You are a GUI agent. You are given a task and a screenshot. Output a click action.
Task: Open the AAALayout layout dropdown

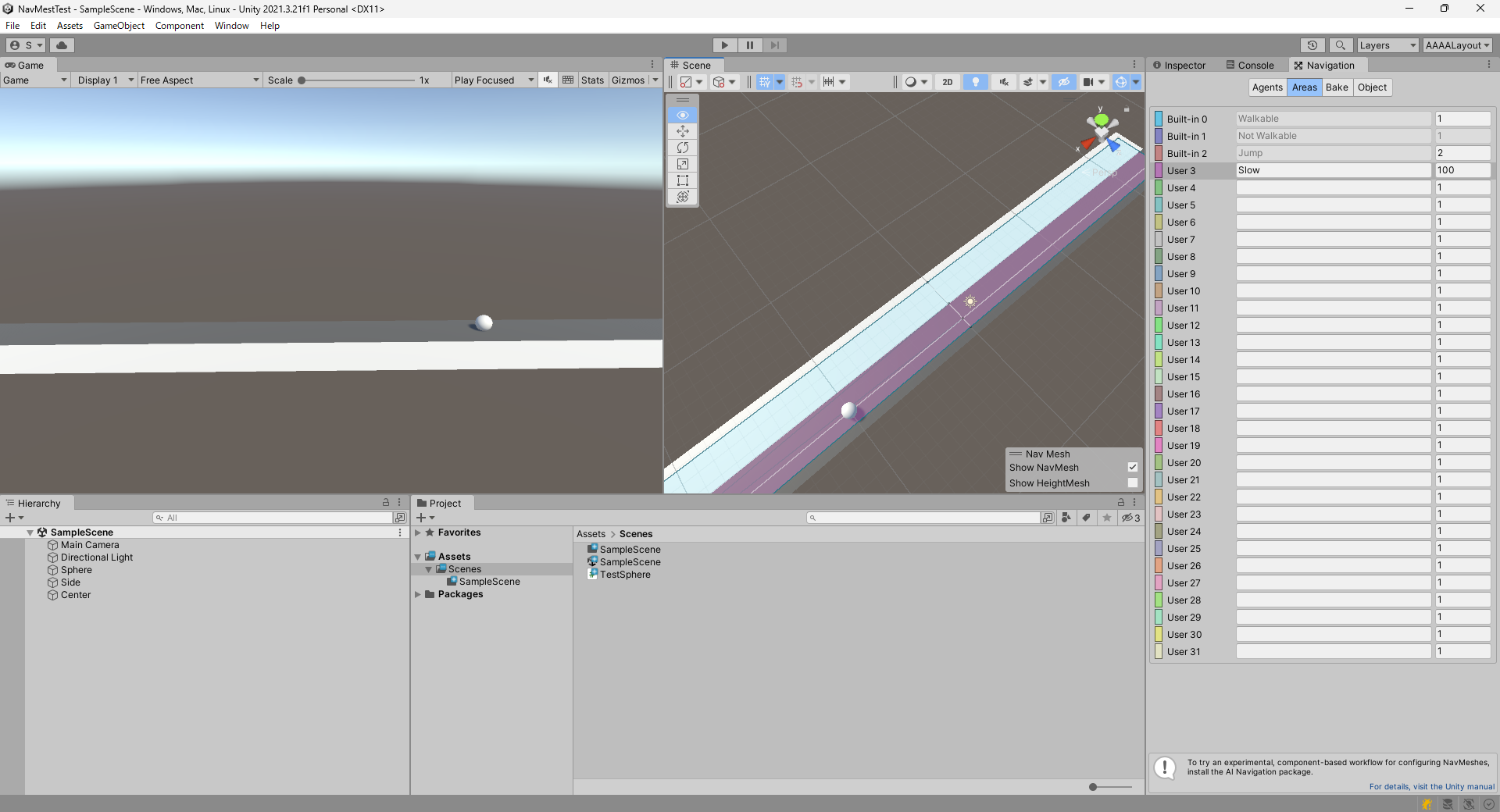click(1458, 45)
